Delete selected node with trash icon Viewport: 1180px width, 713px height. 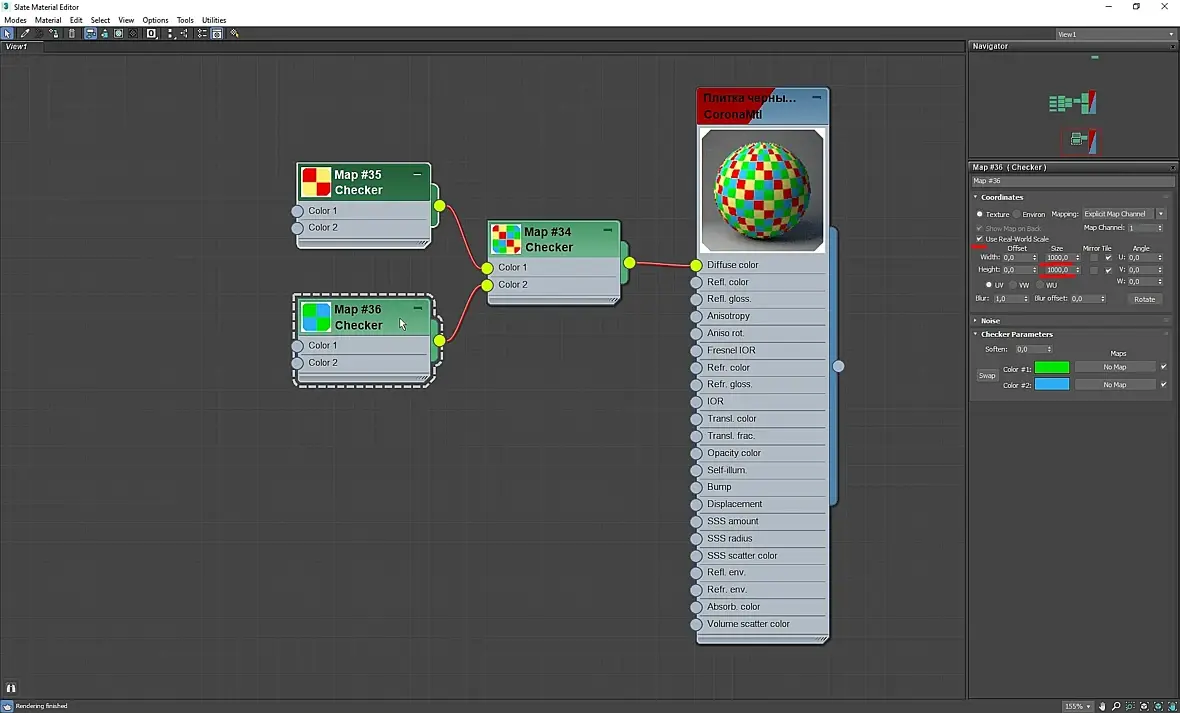71,33
